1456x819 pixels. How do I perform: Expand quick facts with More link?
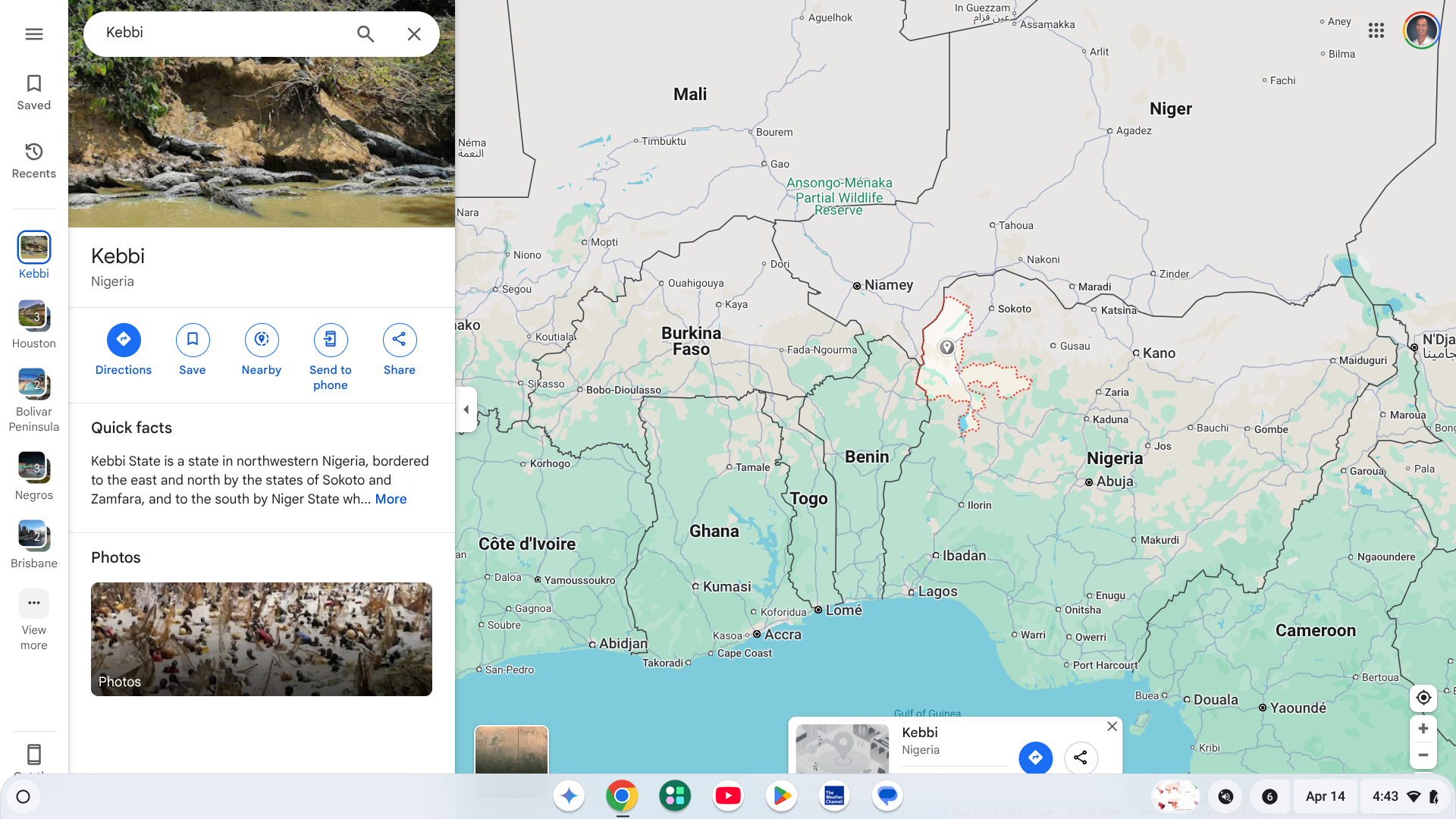(x=391, y=499)
